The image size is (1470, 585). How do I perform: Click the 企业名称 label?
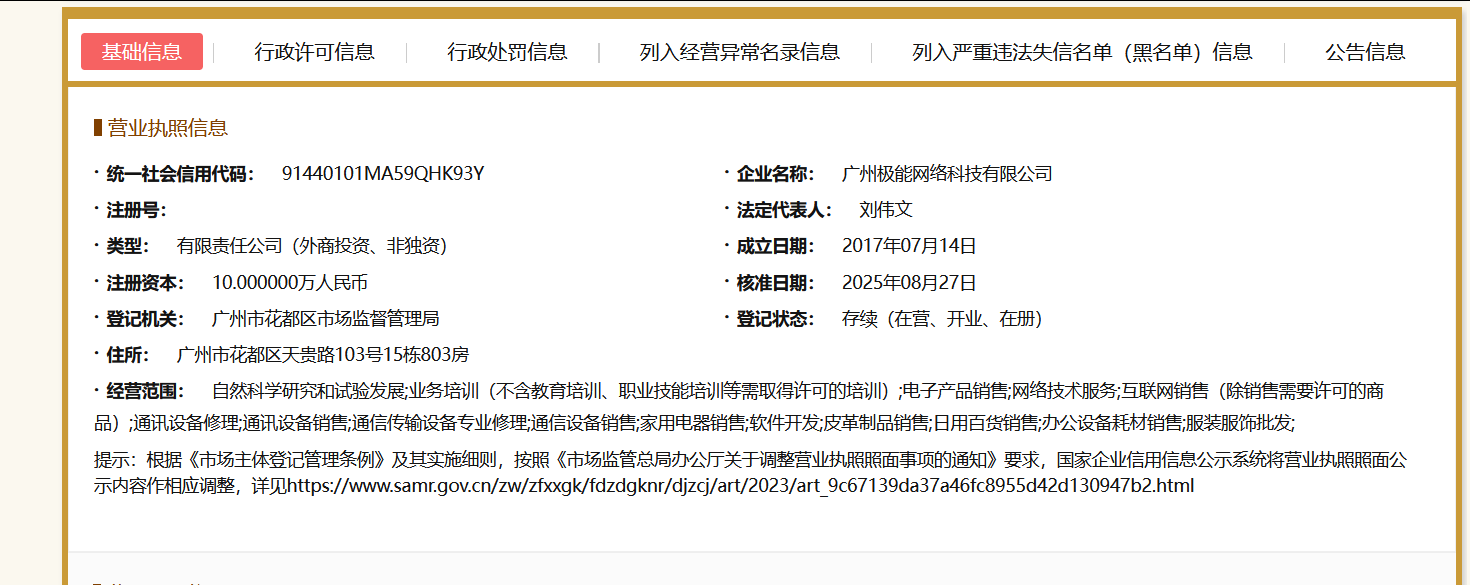(x=775, y=174)
